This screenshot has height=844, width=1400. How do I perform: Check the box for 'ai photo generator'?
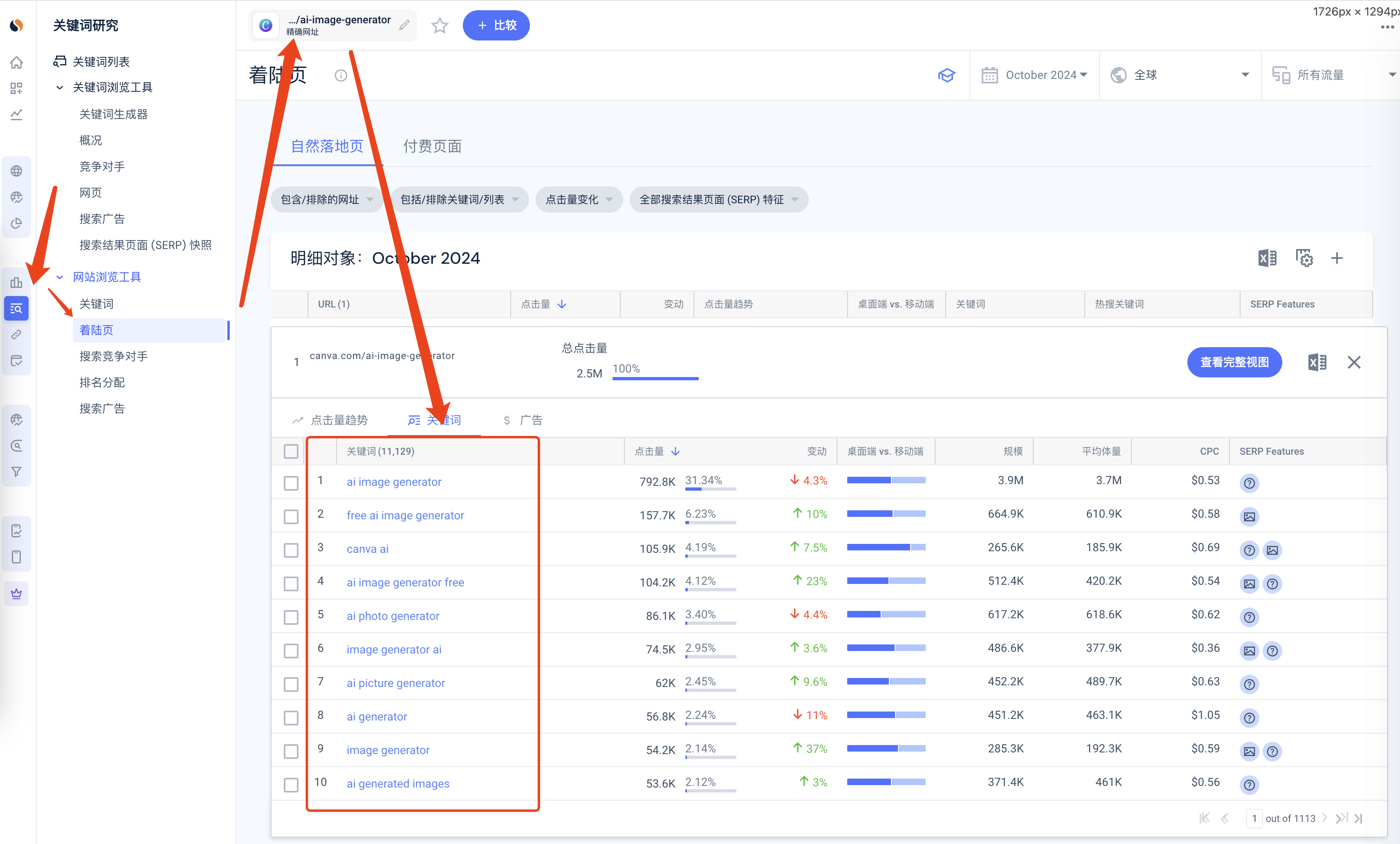point(291,617)
